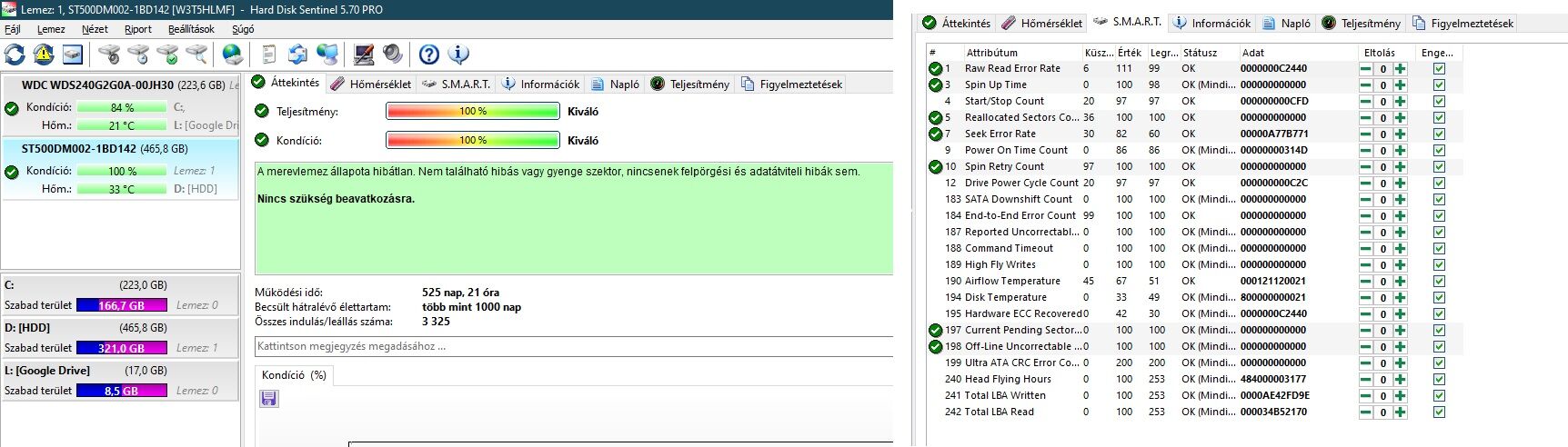Toggle the checkbox for Spin Up Time

1439,84
